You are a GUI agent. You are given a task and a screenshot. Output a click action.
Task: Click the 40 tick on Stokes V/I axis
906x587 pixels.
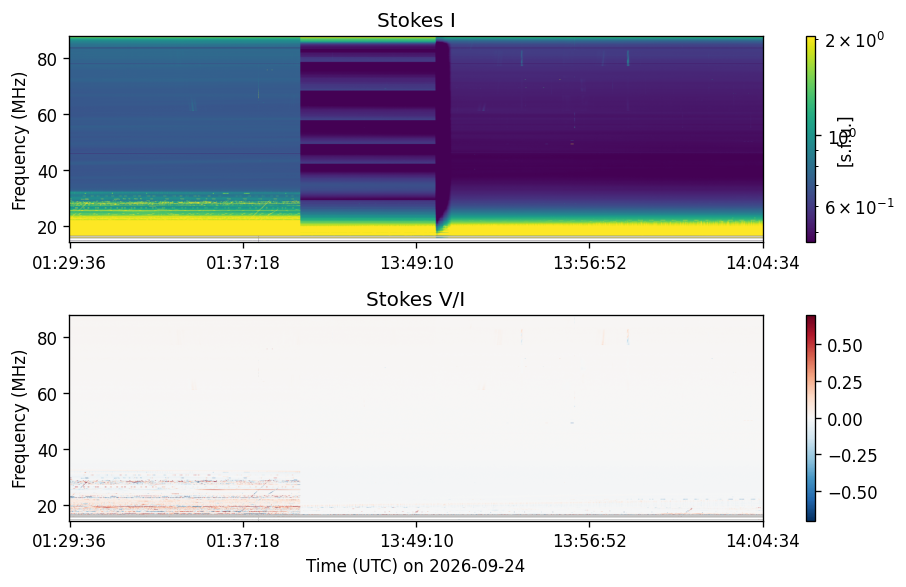[x=47, y=450]
